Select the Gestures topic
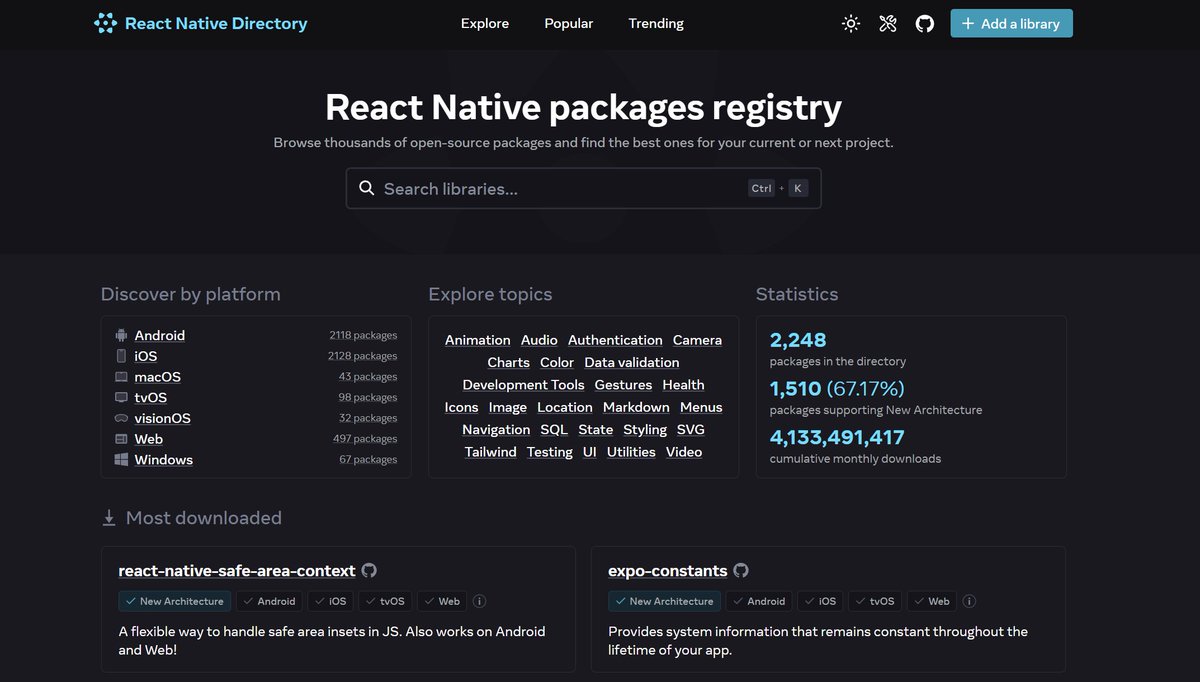 623,385
